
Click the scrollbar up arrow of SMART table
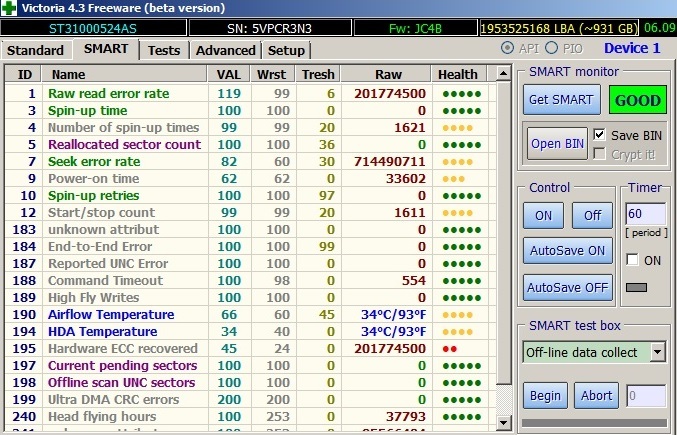pyautogui.click(x=503, y=73)
